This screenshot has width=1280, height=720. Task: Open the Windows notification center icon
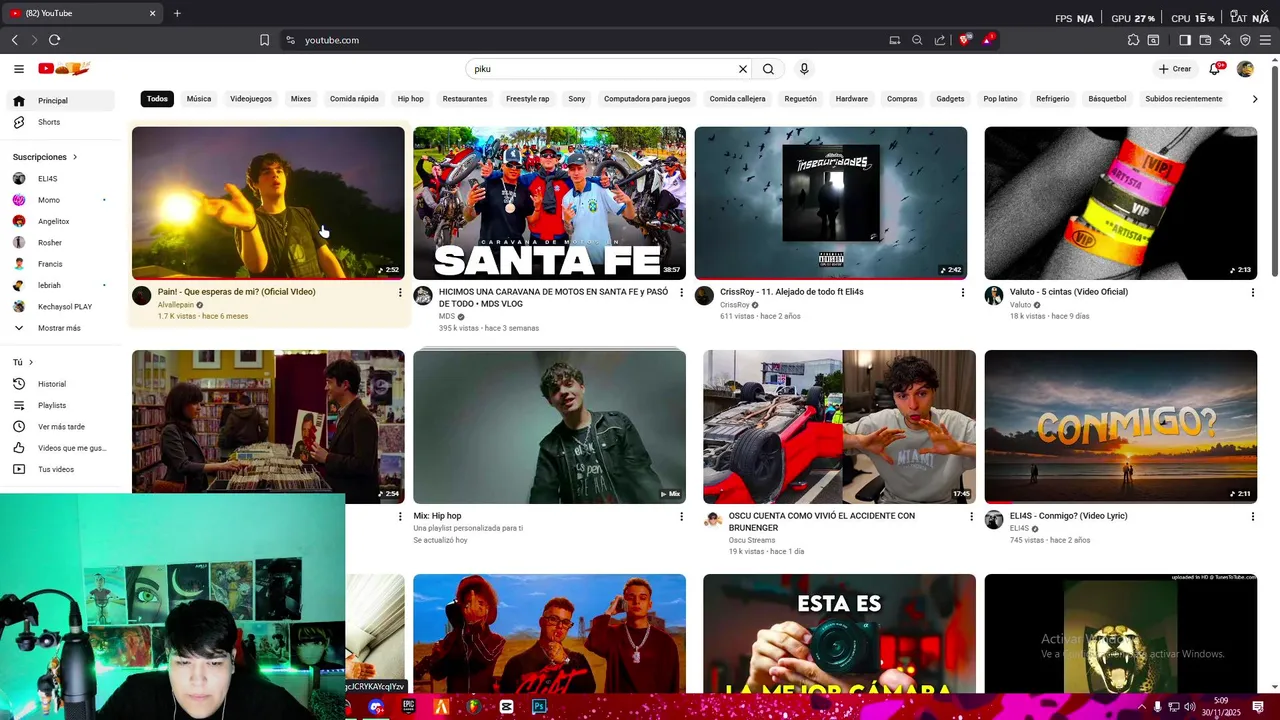1258,706
